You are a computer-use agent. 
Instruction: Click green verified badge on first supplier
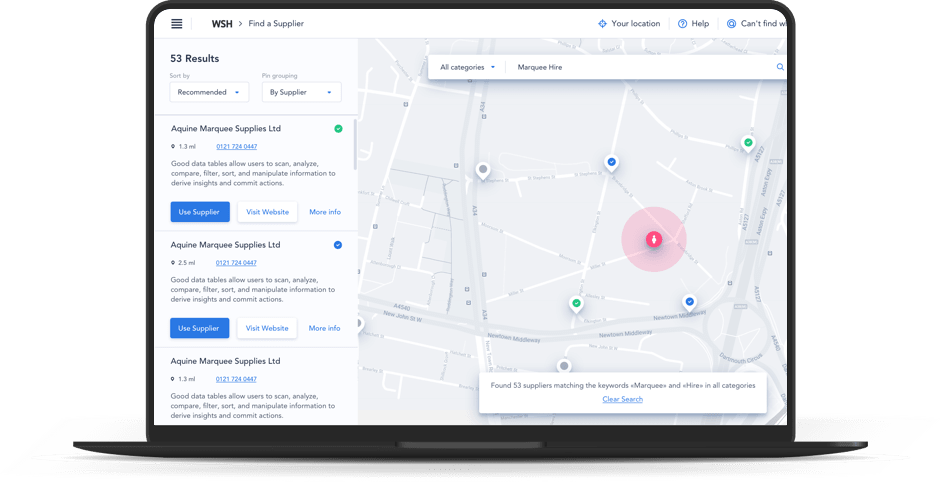tap(338, 129)
